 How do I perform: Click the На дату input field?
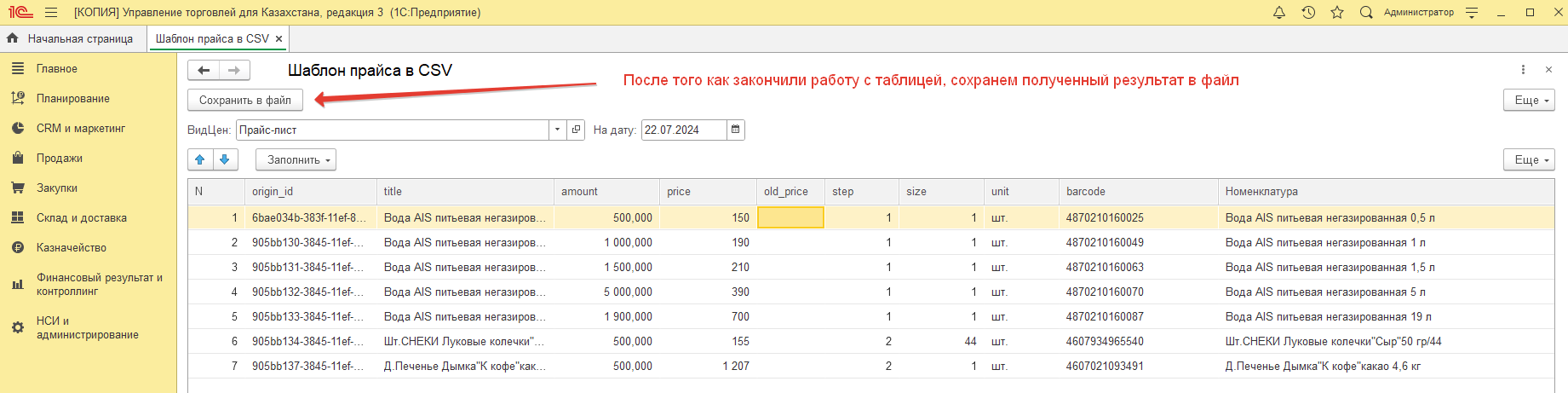tap(683, 130)
